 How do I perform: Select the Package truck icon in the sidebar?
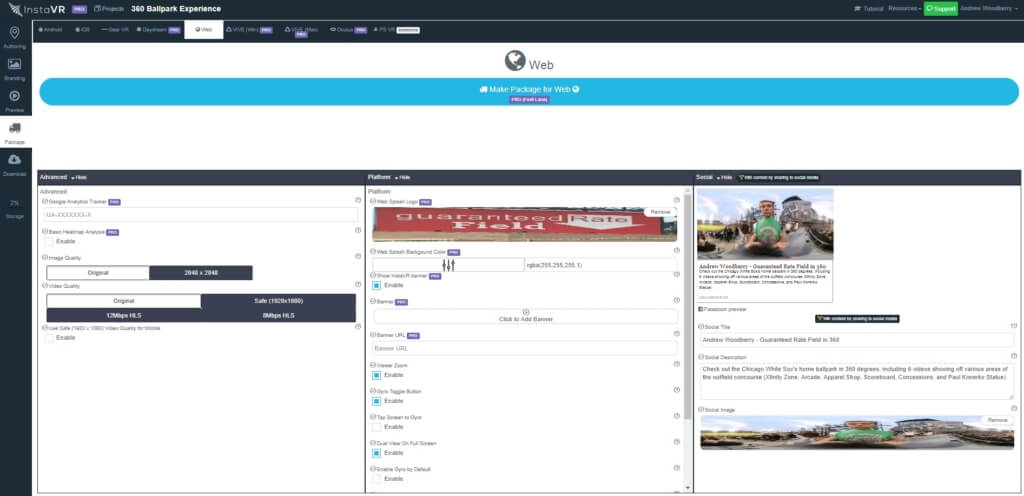(14, 129)
